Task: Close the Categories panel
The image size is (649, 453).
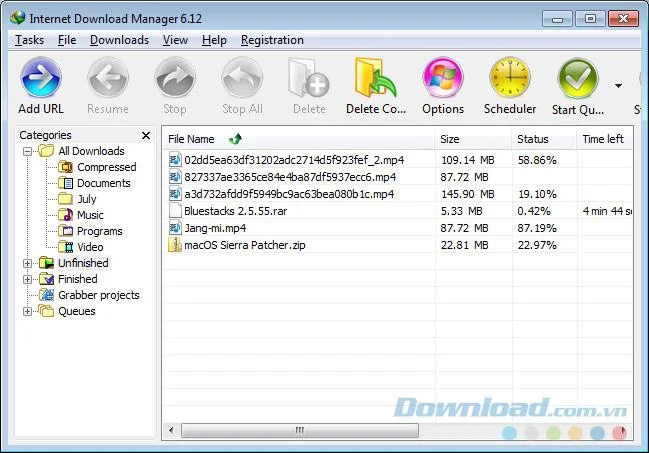Action: (146, 135)
